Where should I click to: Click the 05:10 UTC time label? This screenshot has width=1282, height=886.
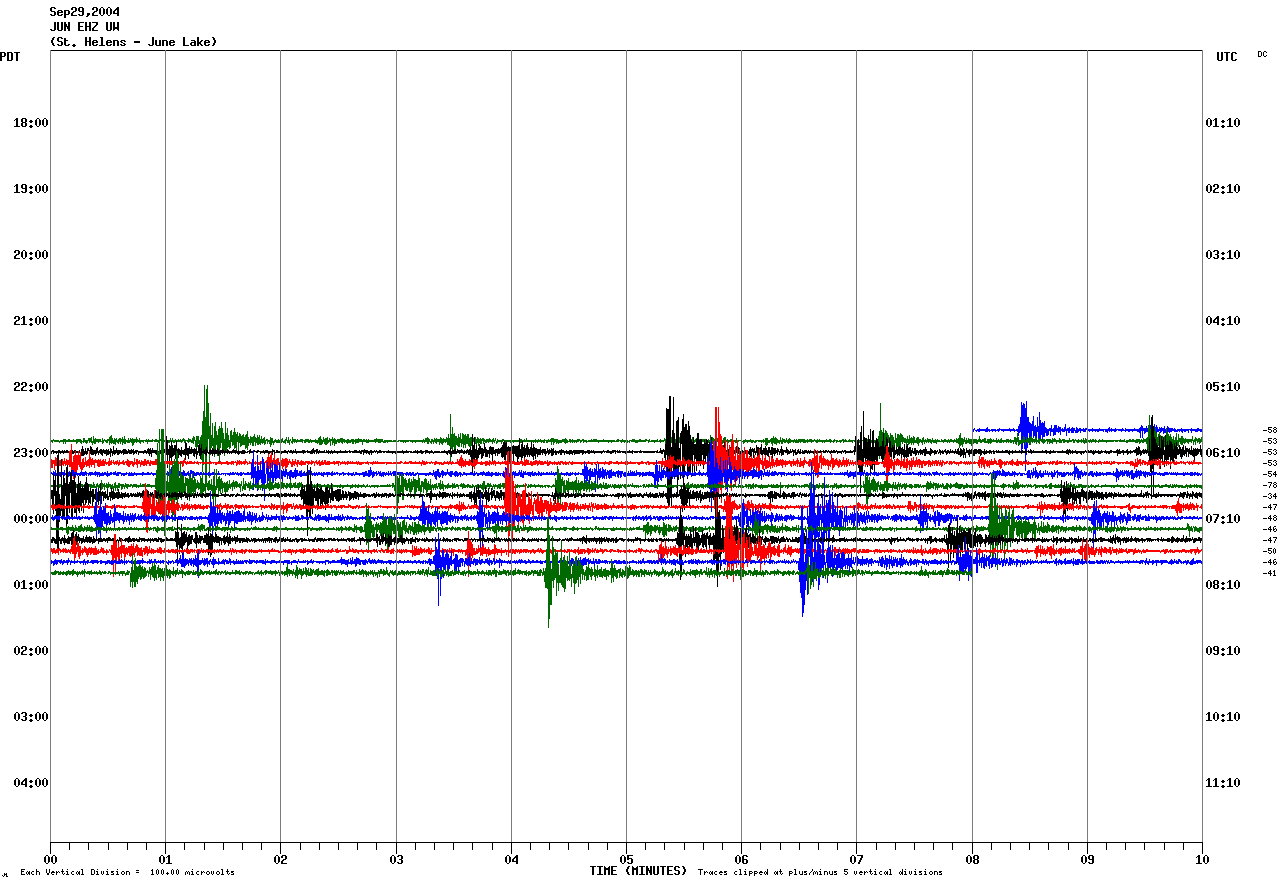[x=1223, y=387]
